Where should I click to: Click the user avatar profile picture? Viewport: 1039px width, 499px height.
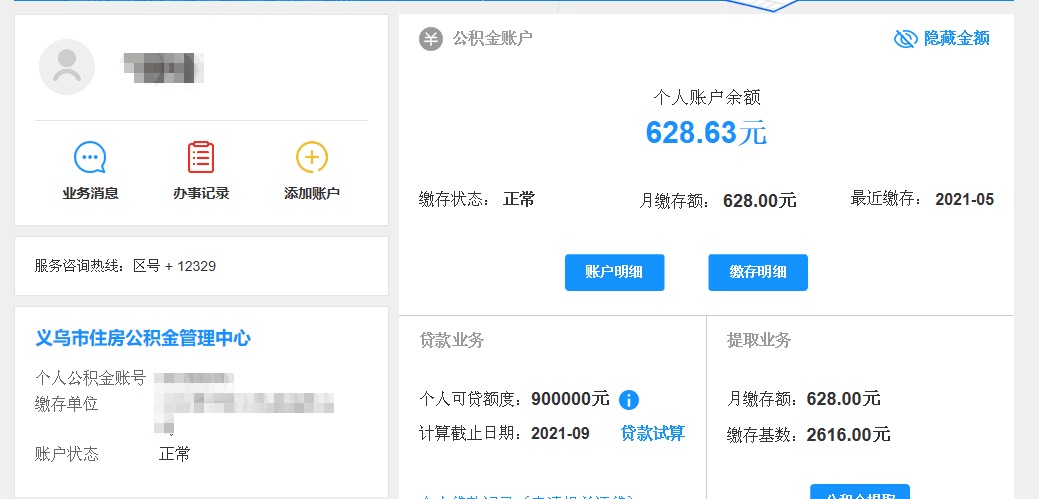point(67,67)
